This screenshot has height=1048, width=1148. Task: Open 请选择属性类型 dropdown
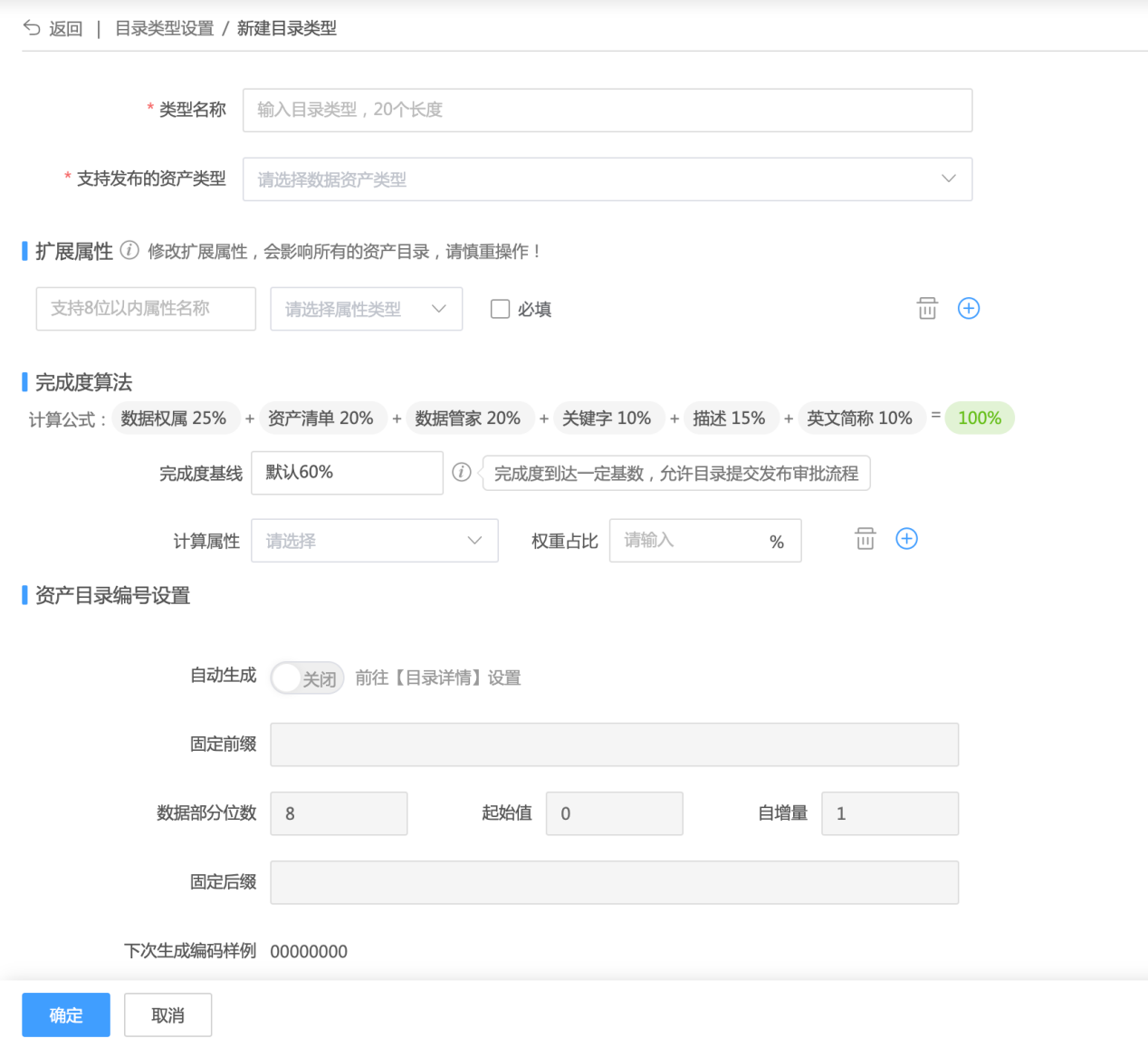(367, 309)
